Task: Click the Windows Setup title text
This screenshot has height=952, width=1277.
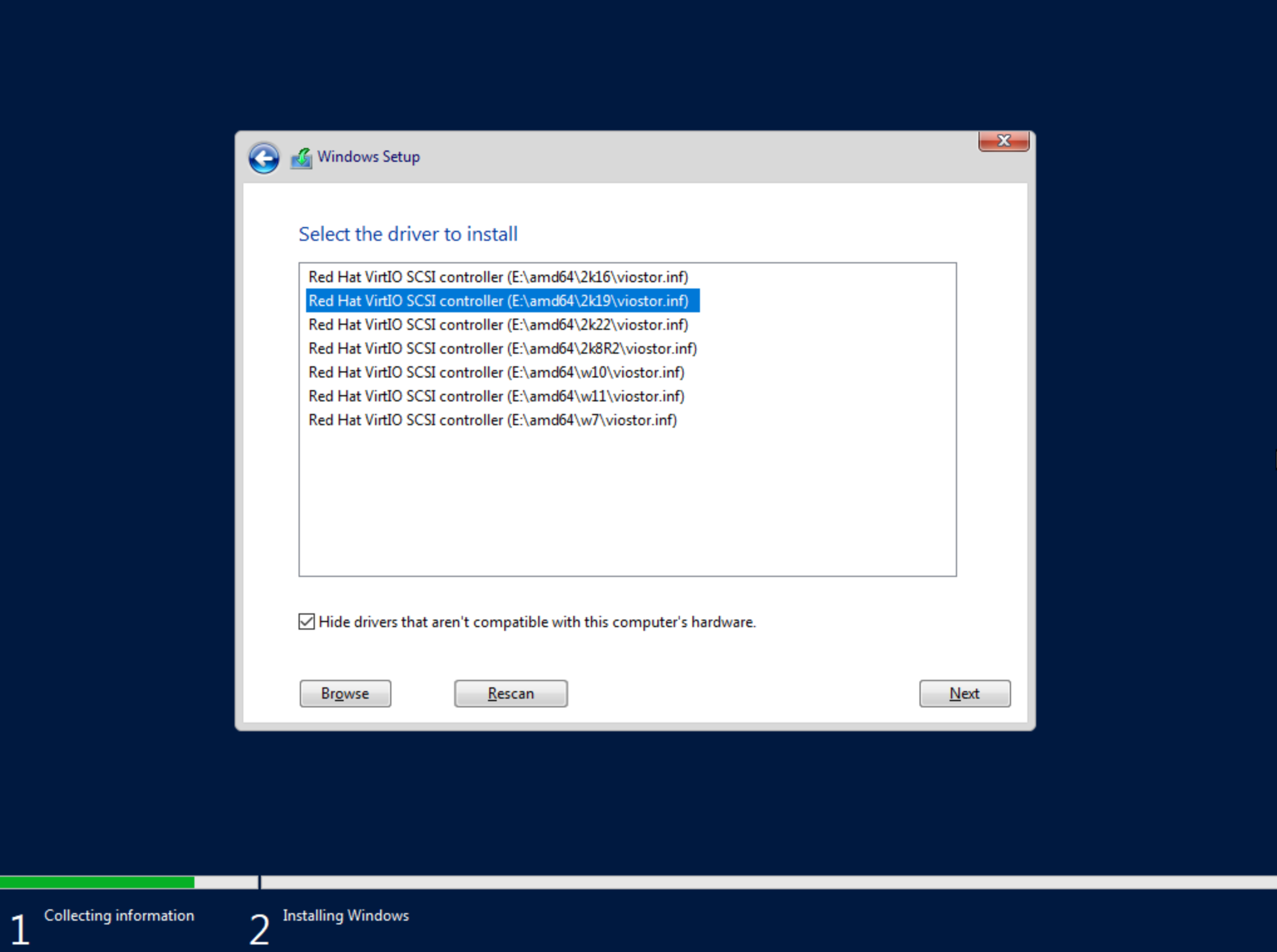Action: pos(368,157)
